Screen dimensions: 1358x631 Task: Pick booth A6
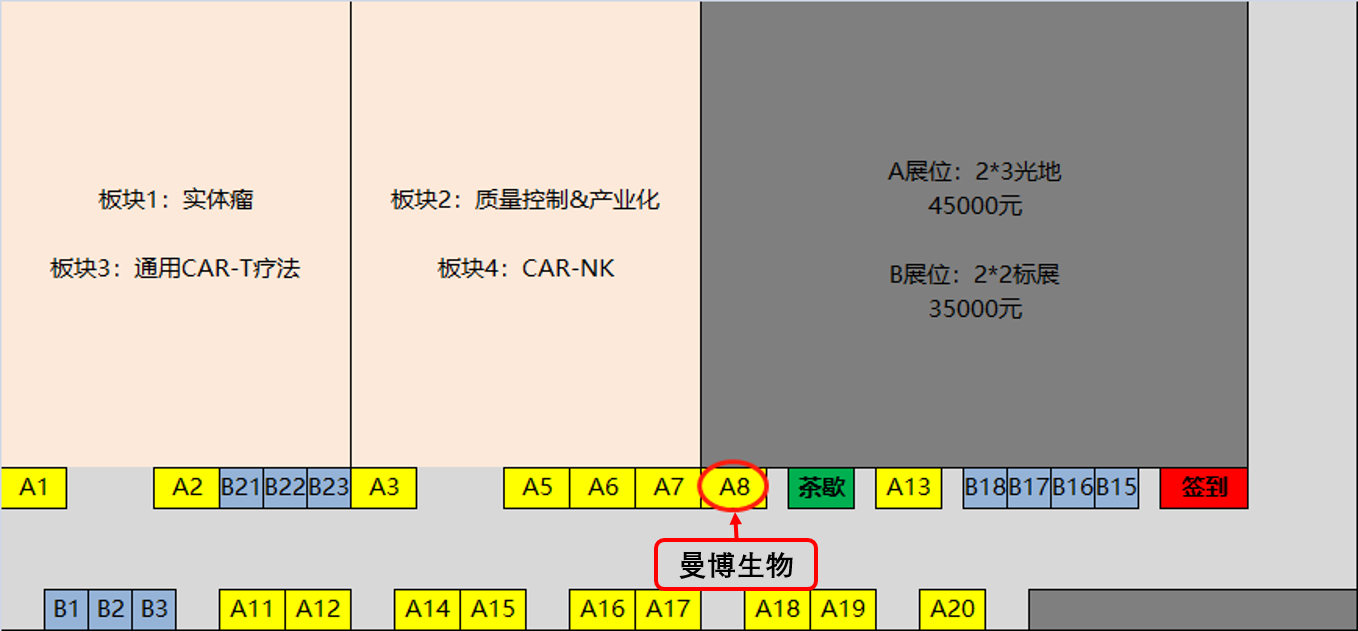coord(603,488)
